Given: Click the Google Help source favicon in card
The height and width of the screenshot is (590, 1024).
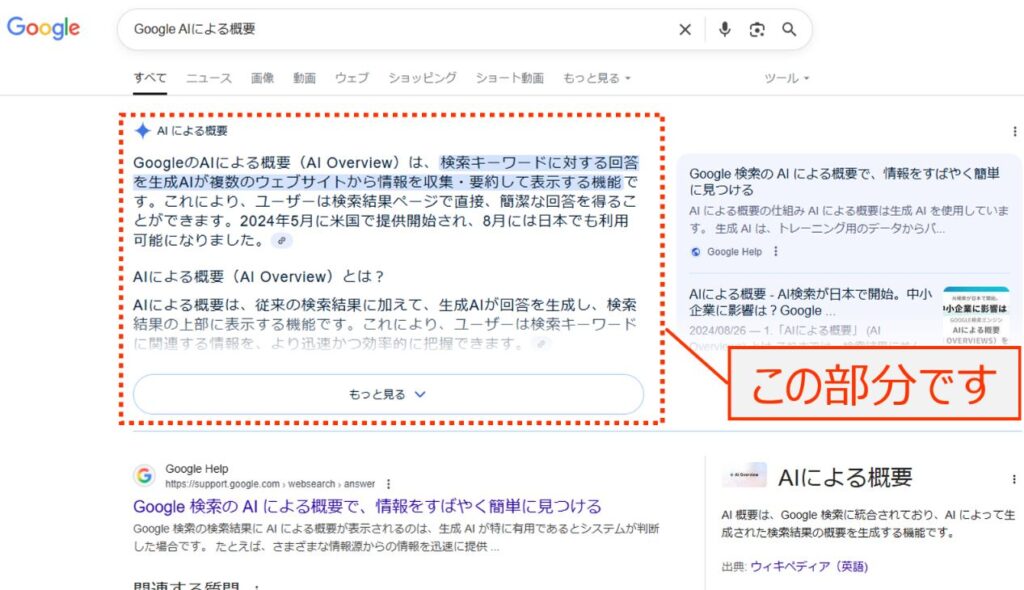Looking at the screenshot, I should tap(696, 252).
